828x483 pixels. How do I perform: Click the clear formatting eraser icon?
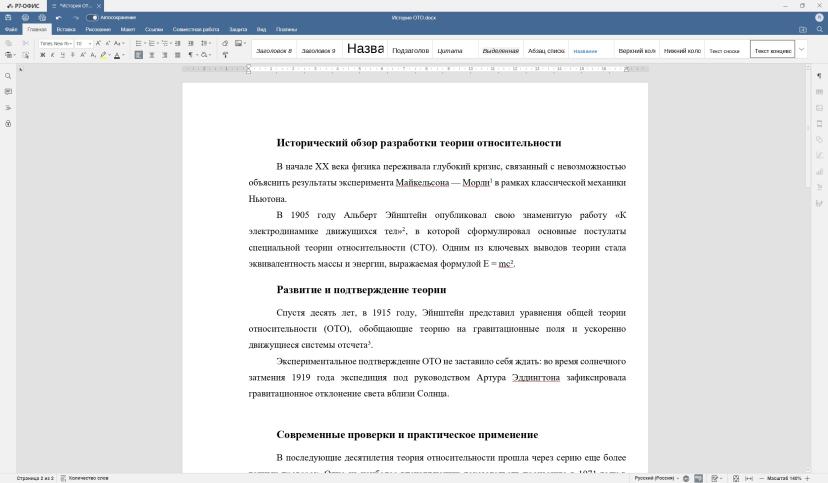pos(225,43)
